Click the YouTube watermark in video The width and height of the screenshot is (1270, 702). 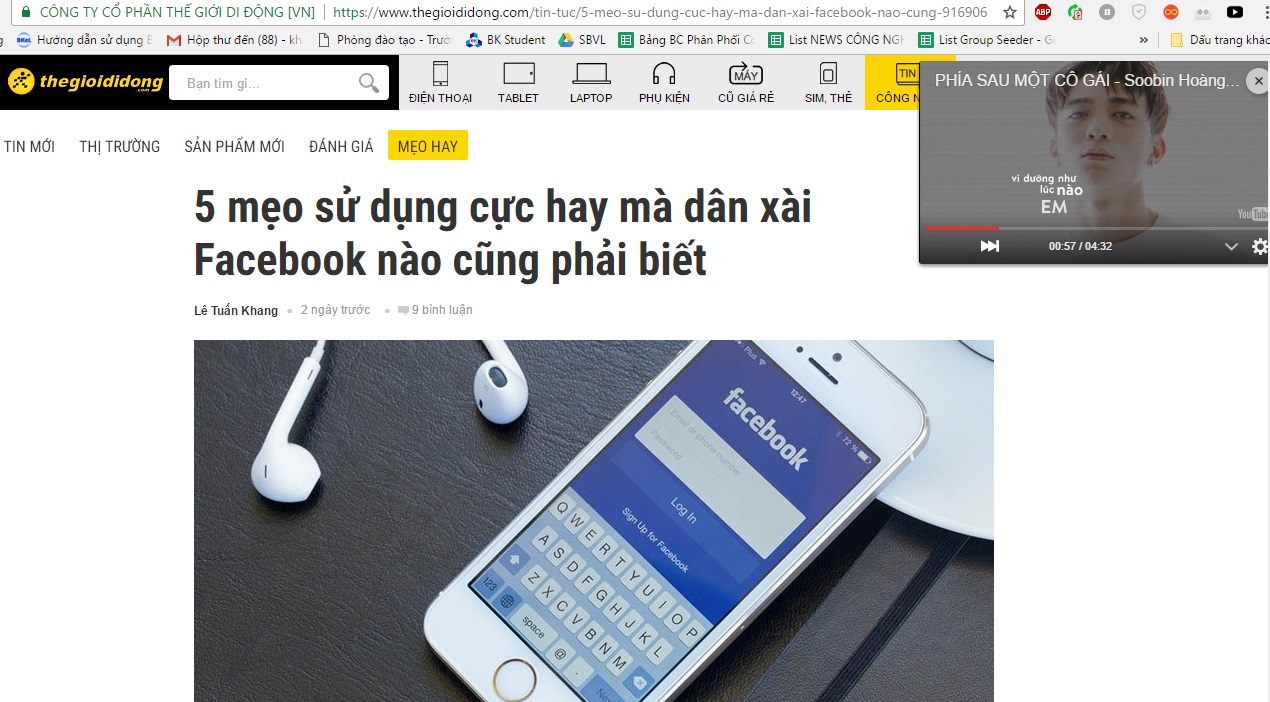1253,213
